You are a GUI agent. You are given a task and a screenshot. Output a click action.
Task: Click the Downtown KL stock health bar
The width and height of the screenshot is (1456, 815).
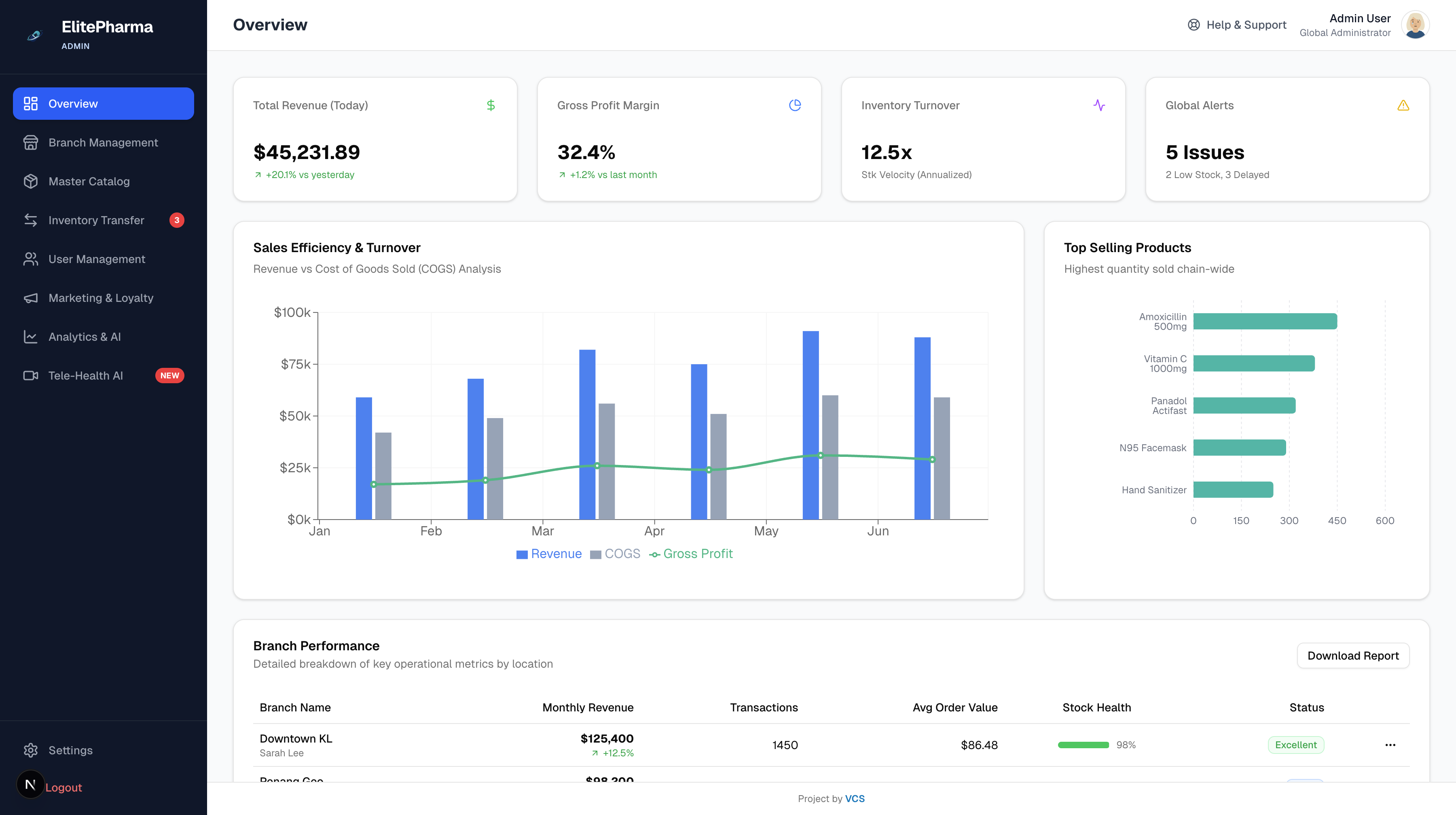click(1084, 745)
